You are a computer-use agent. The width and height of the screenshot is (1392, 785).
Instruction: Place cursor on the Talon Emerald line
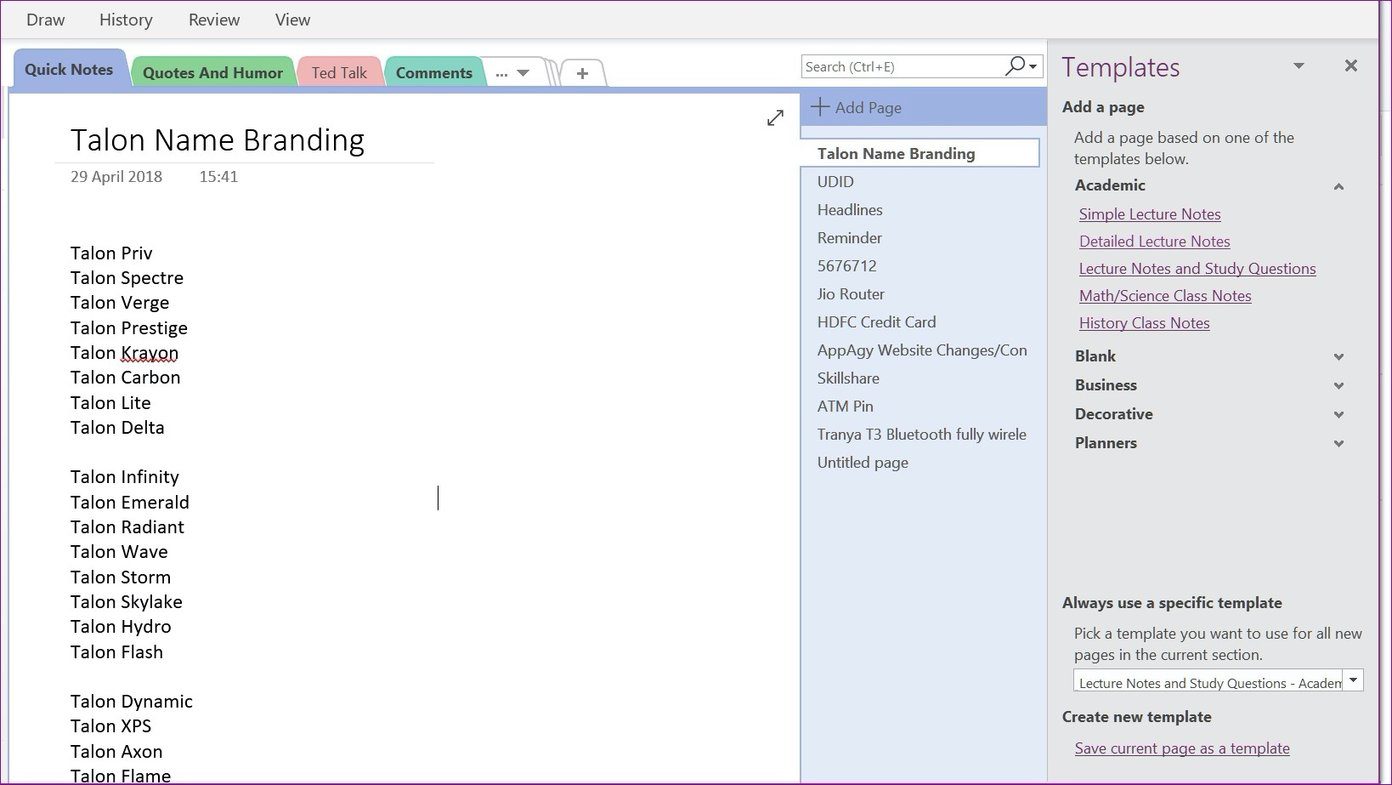tap(130, 502)
